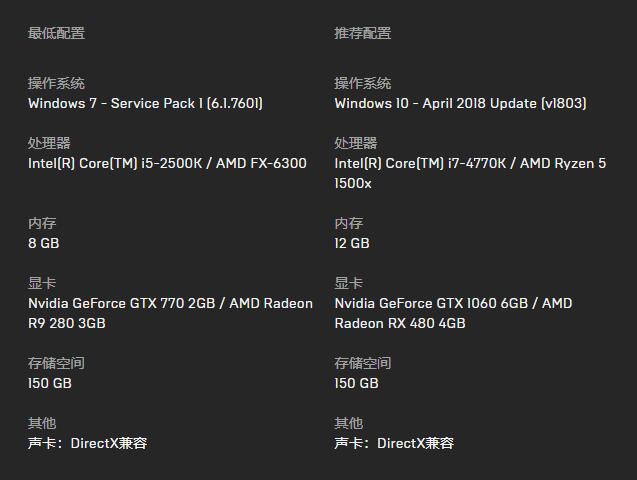
Task: Click the 推荐配置 heading
Action: click(x=362, y=33)
